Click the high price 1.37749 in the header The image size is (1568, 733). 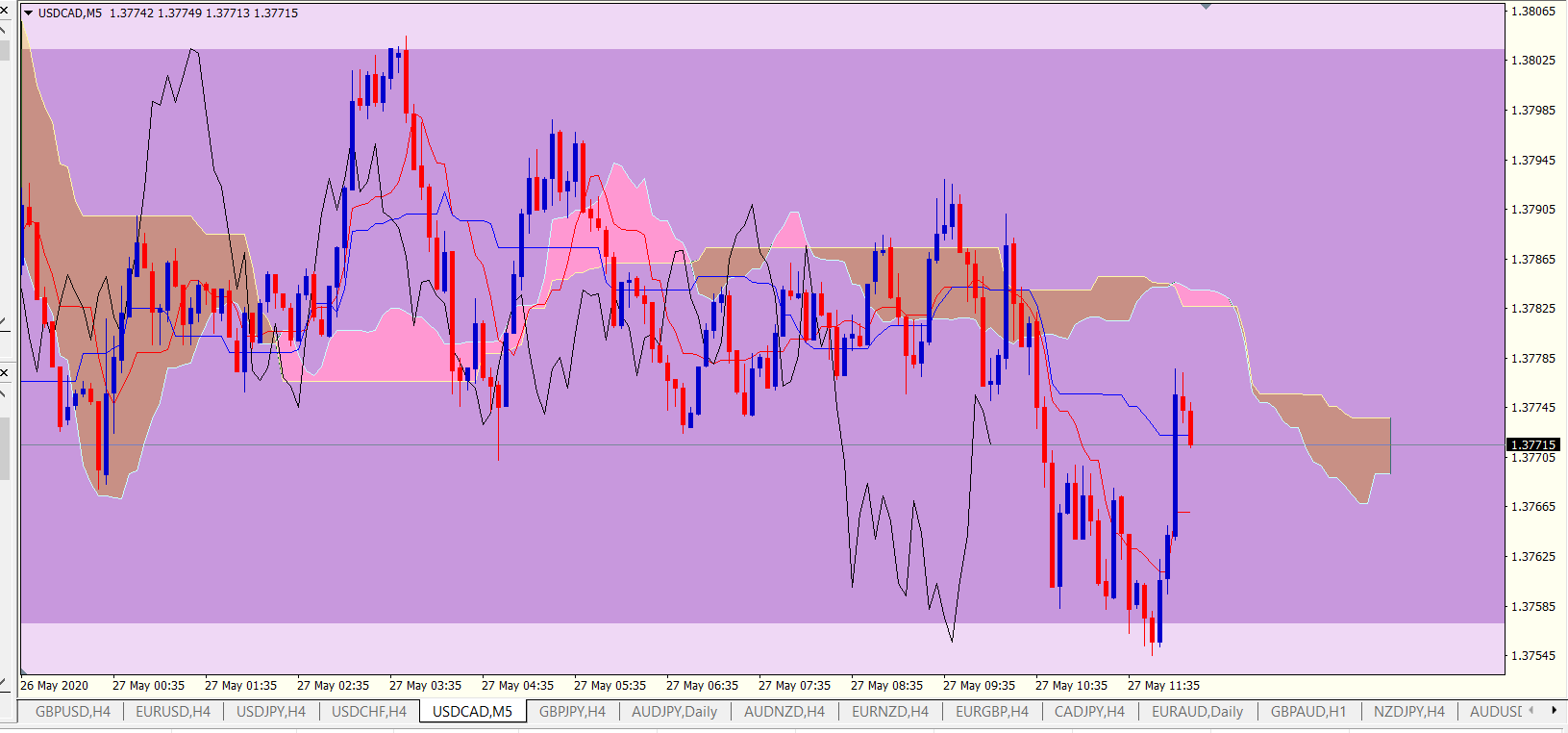[x=179, y=13]
